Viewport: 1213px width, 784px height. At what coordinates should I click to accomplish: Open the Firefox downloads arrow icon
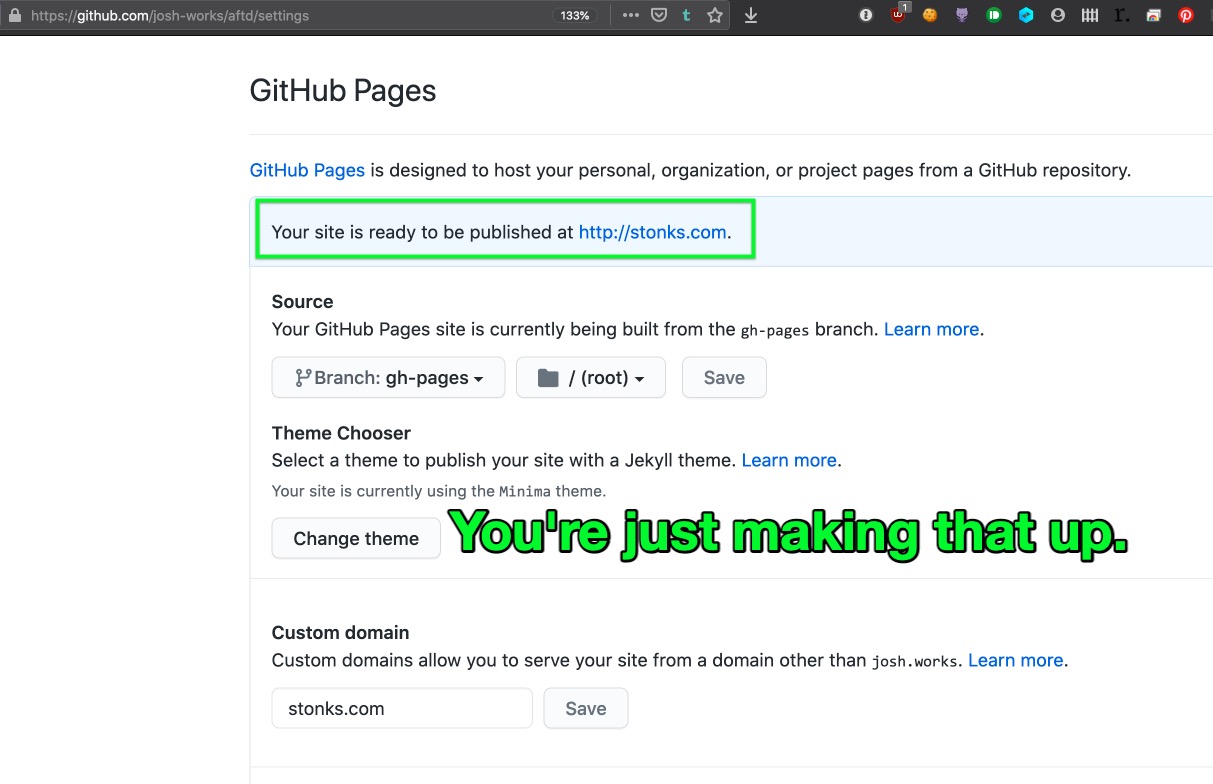coord(751,16)
